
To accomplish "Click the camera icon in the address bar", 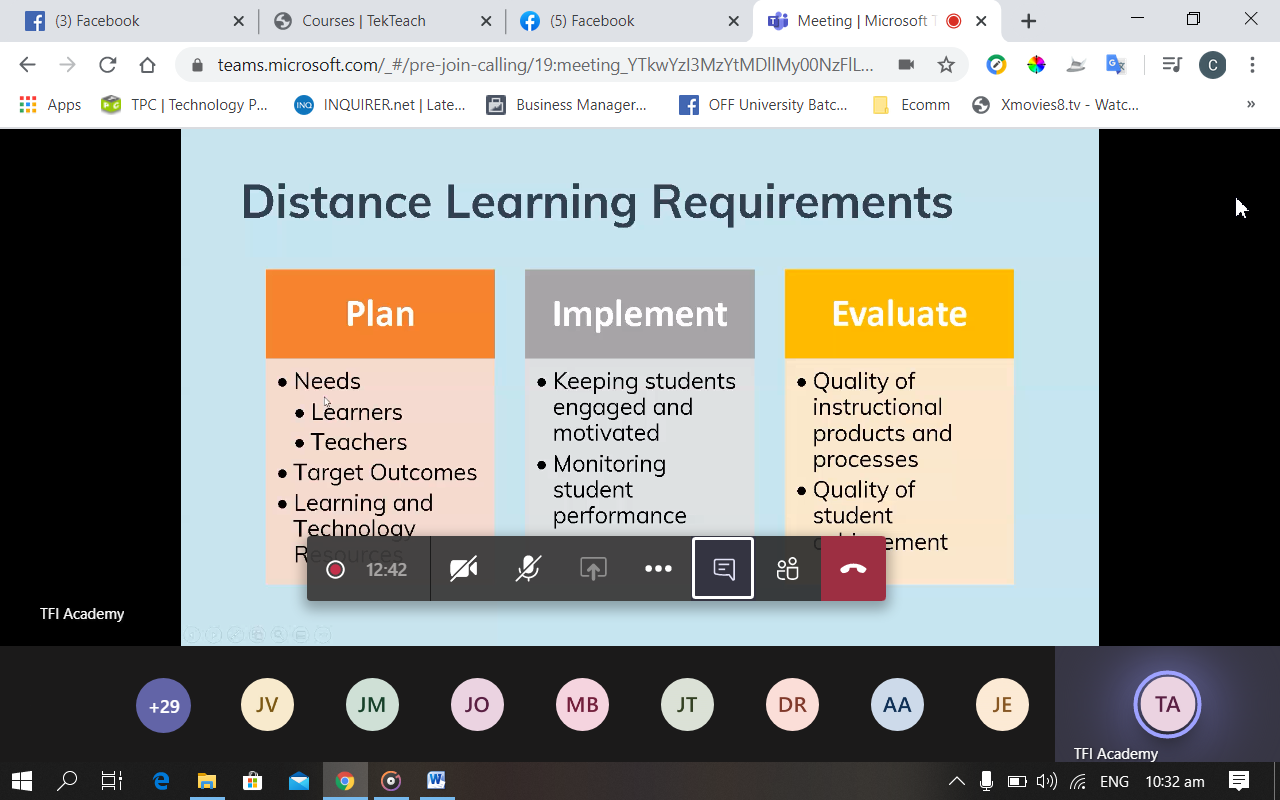I will [x=906, y=64].
